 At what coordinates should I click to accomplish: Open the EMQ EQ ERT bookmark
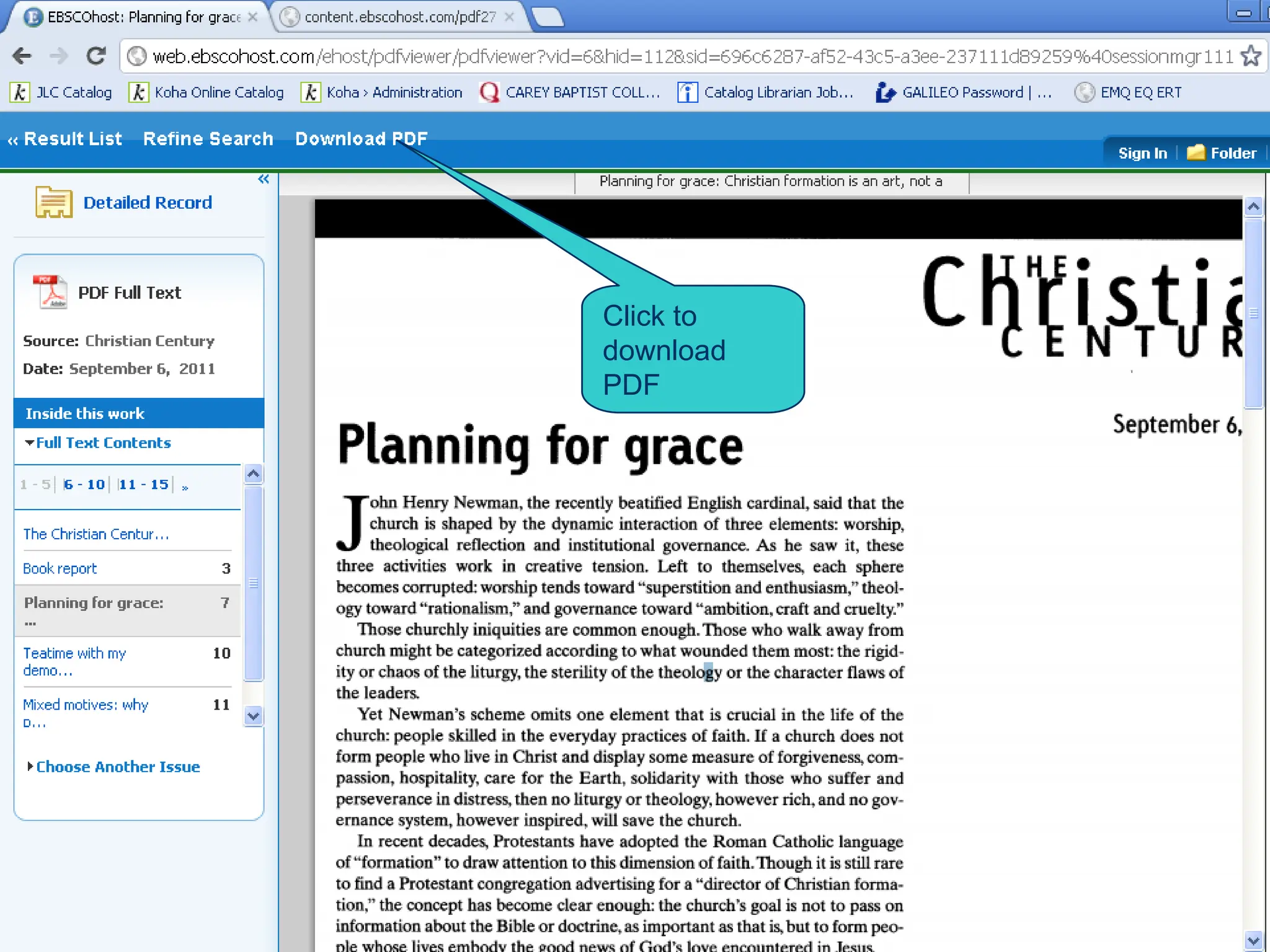1128,92
